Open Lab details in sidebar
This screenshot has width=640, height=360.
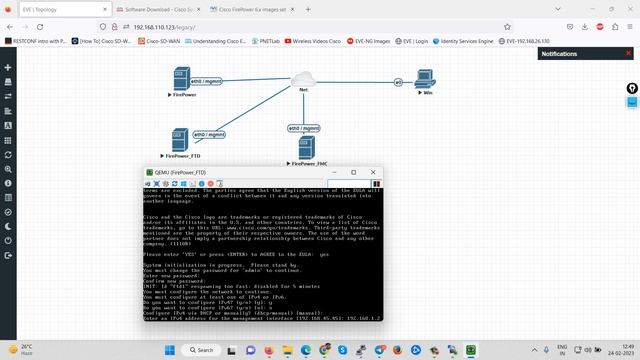click(x=8, y=198)
